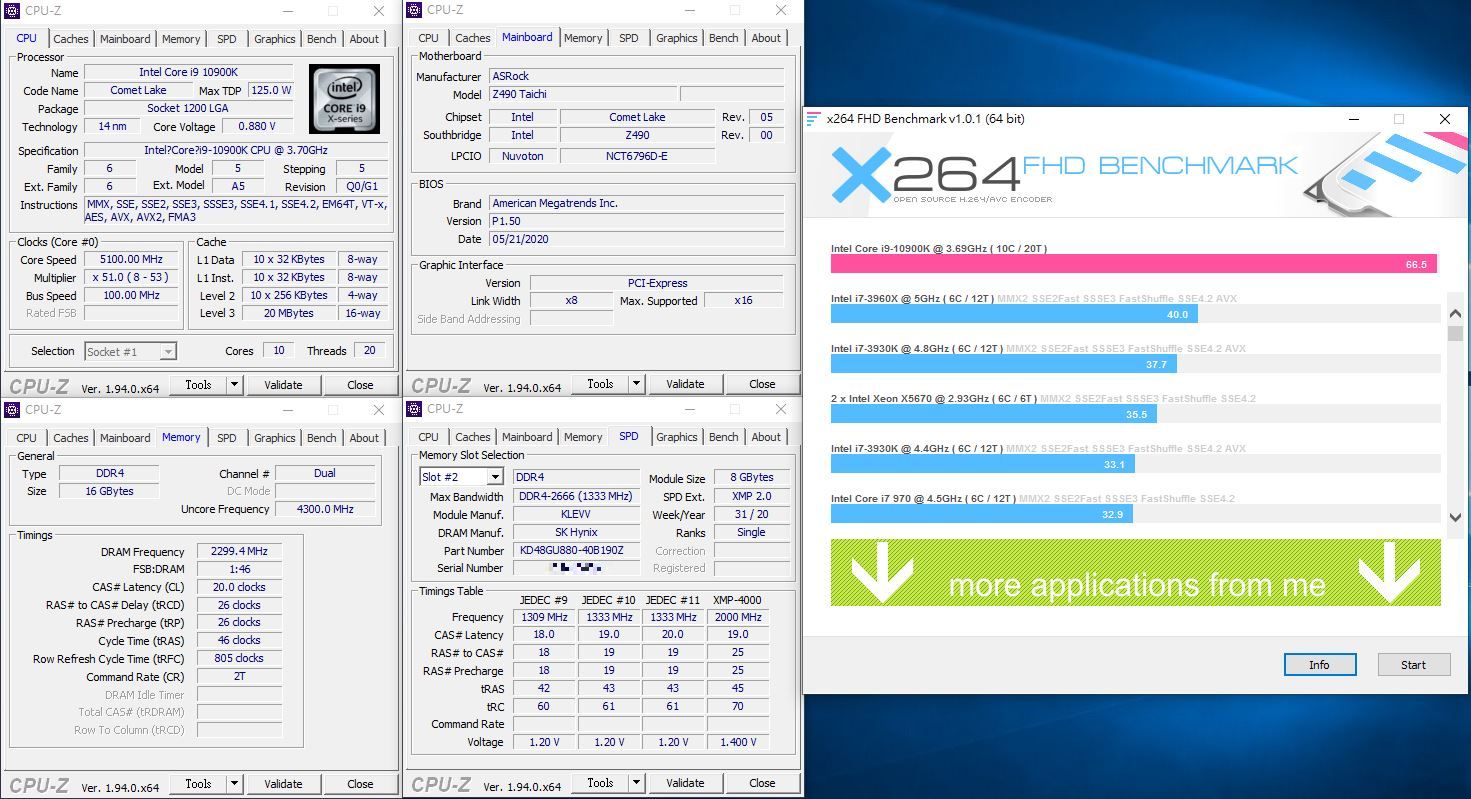Click the memory Size value '16 GBytes'

click(x=108, y=491)
